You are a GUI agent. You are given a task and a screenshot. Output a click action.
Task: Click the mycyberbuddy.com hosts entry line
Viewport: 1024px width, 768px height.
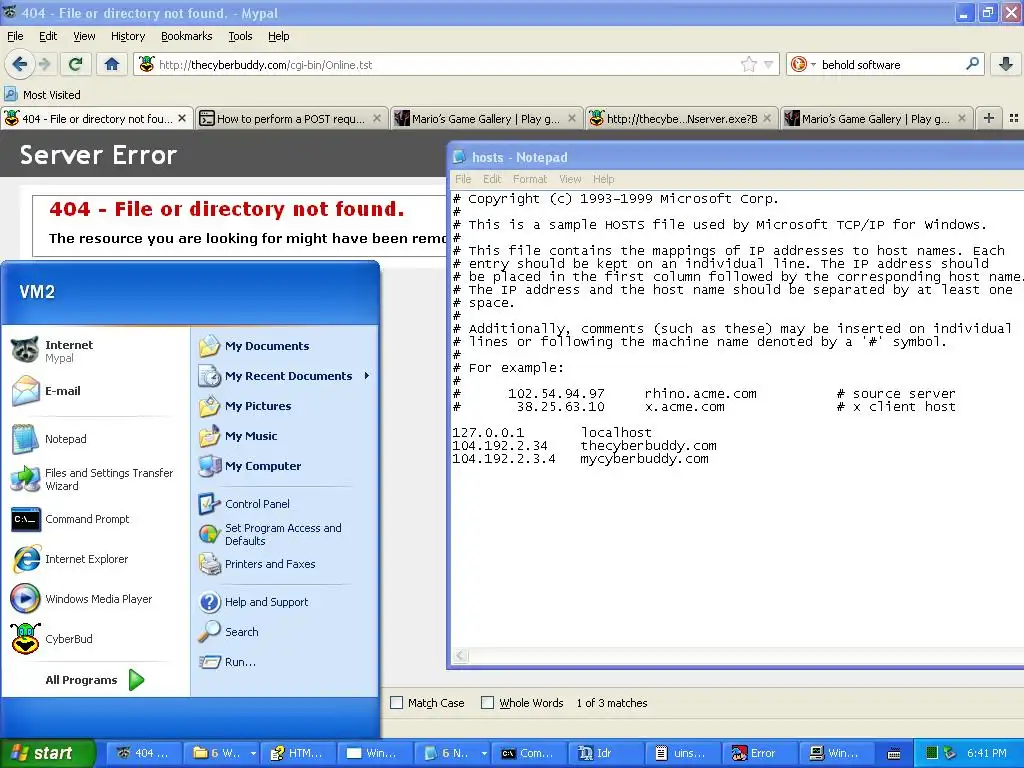point(581,458)
